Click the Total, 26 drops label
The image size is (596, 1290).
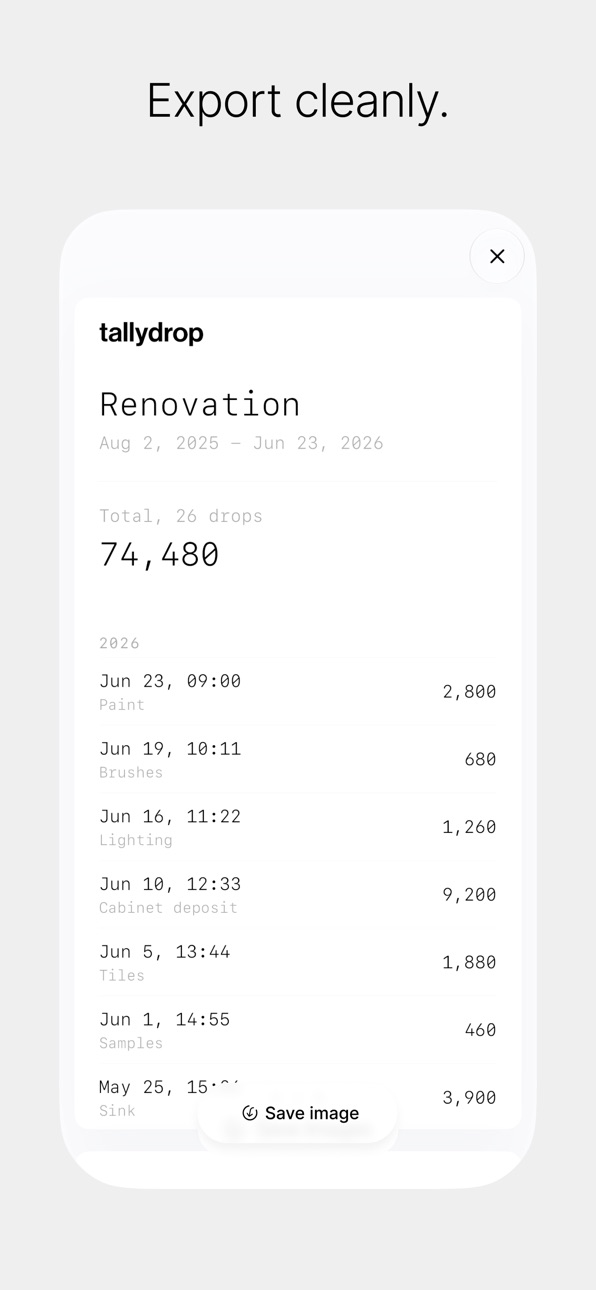point(181,516)
